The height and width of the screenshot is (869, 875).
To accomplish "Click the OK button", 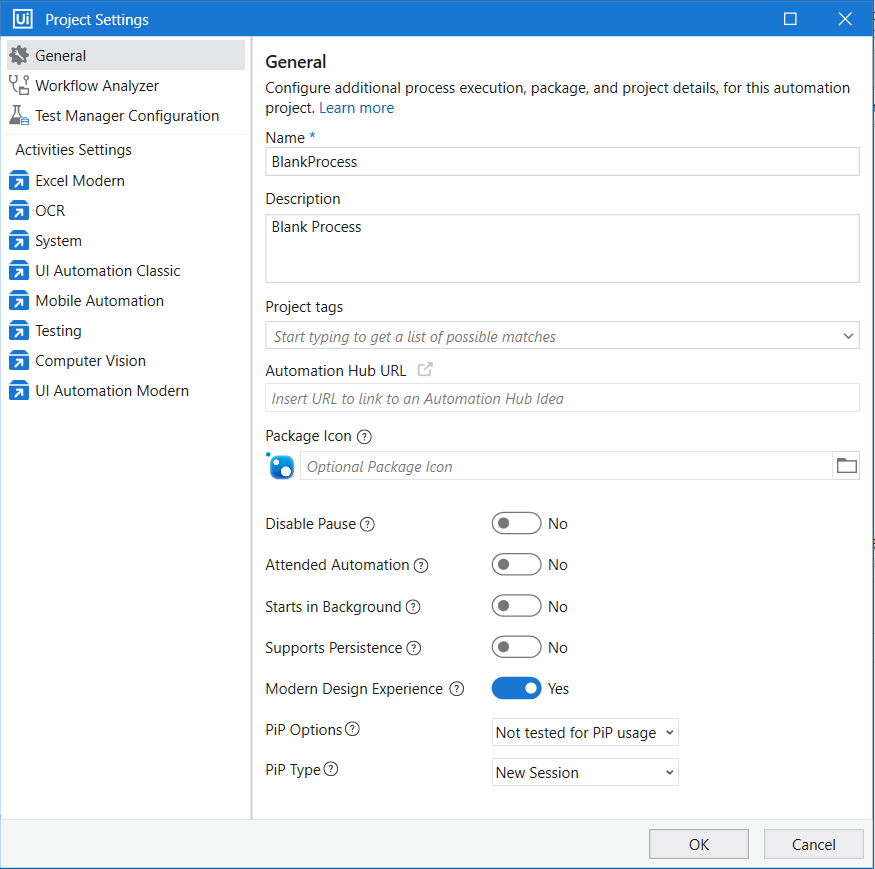I will coord(699,844).
